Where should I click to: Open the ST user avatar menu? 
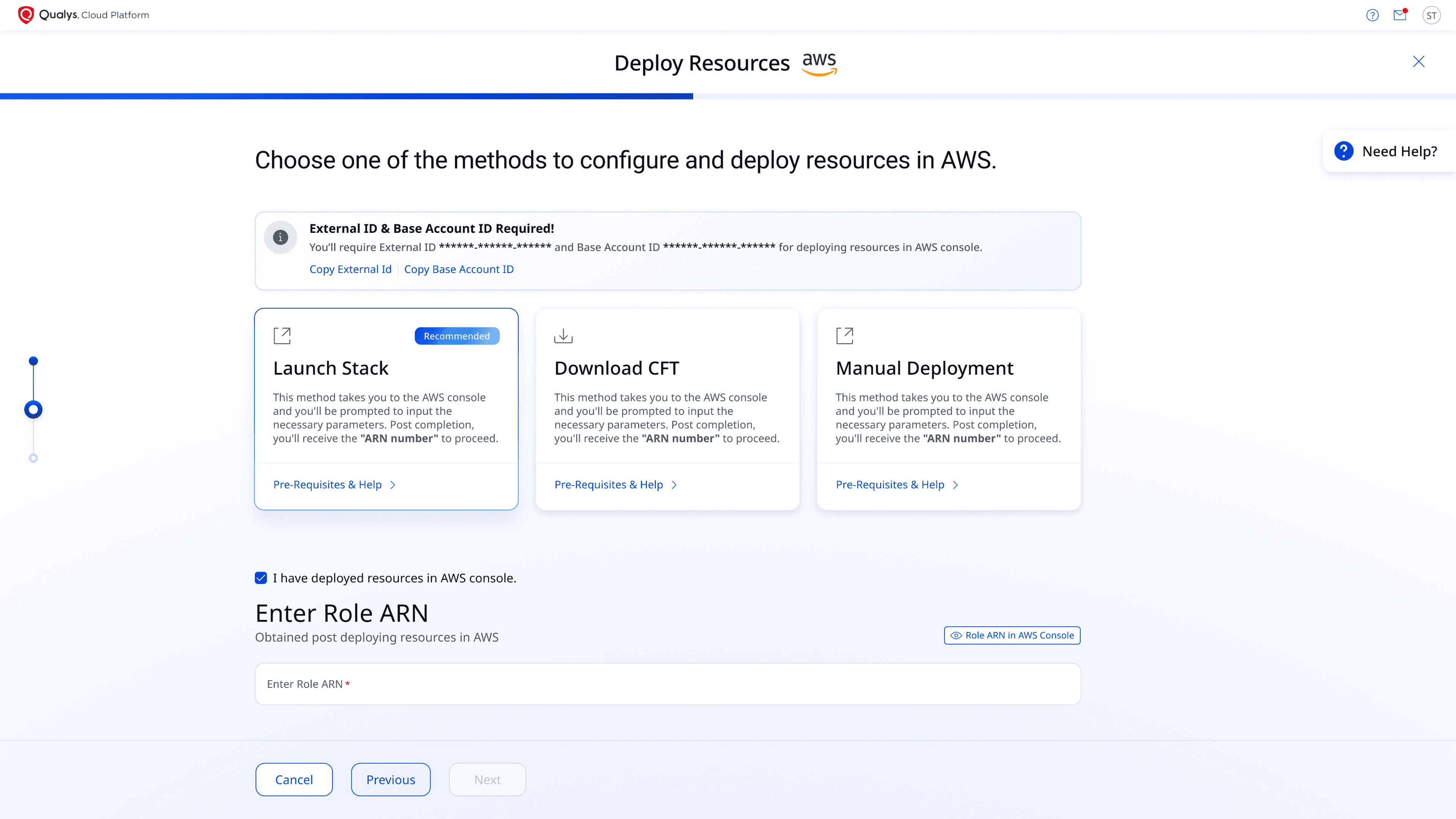coord(1431,15)
